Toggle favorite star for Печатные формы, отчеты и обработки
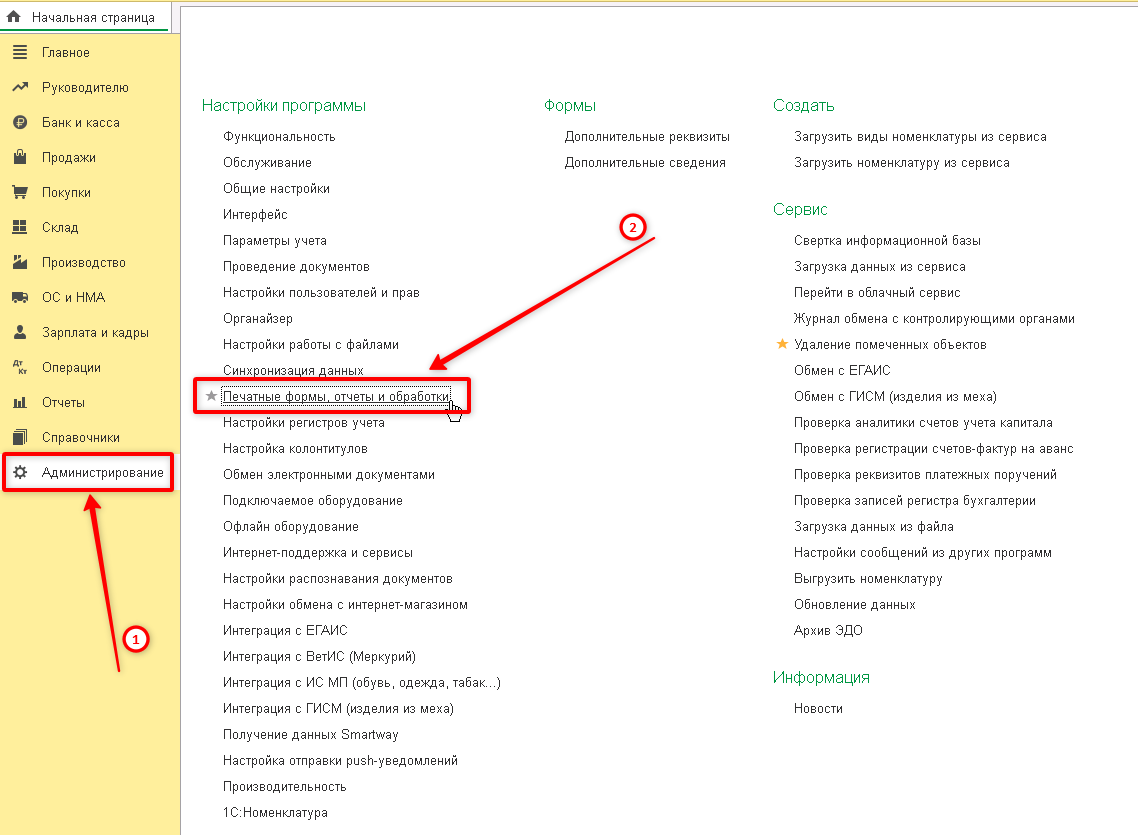Viewport: 1138px width, 835px height. (x=211, y=395)
